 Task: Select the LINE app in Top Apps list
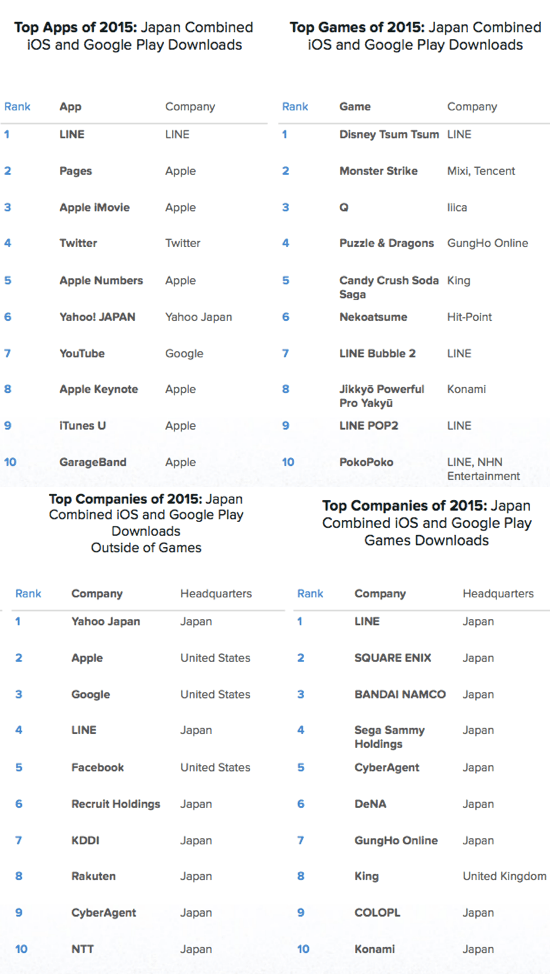pyautogui.click(x=71, y=134)
